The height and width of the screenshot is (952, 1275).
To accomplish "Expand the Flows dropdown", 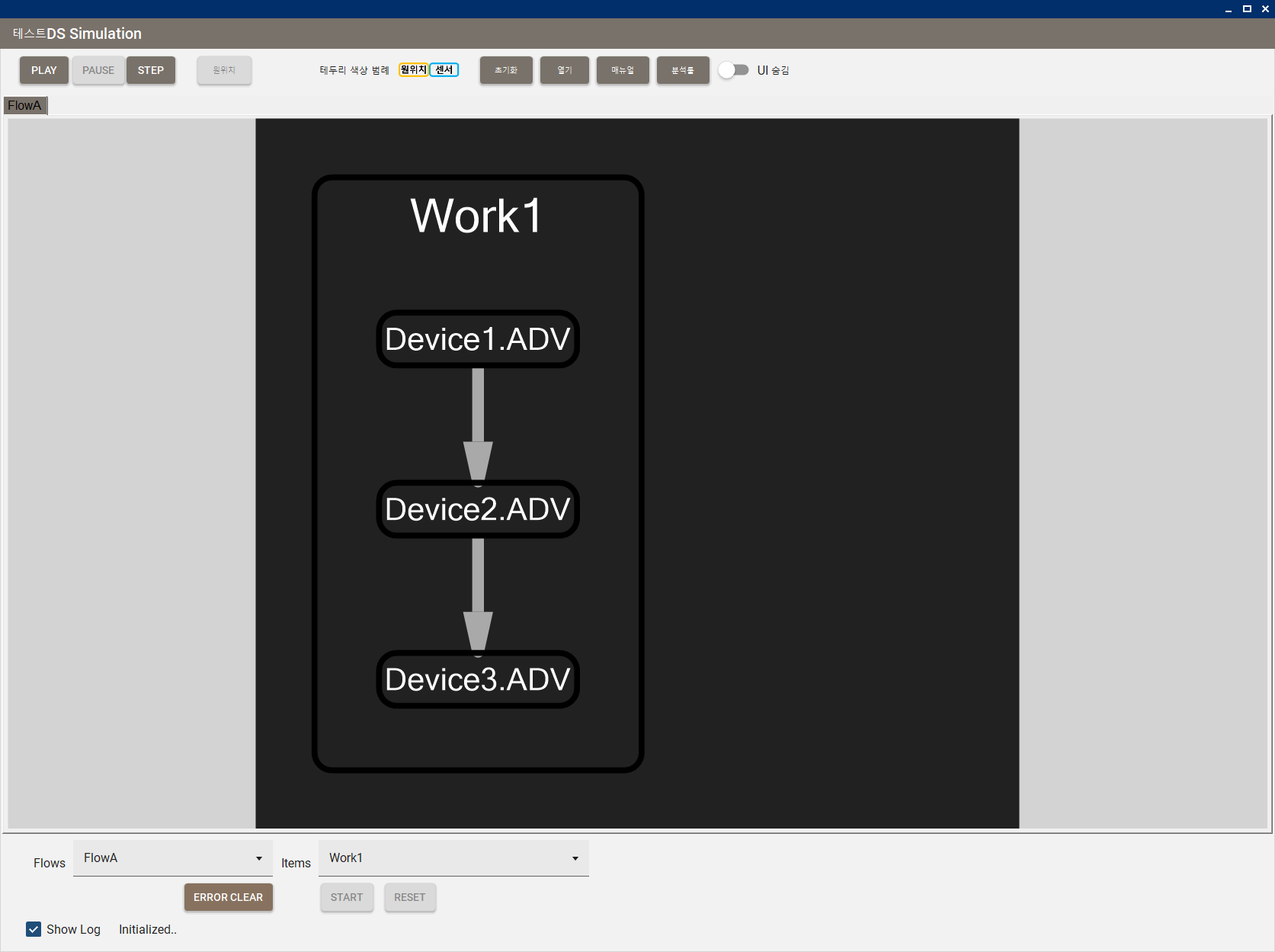I will click(x=172, y=858).
